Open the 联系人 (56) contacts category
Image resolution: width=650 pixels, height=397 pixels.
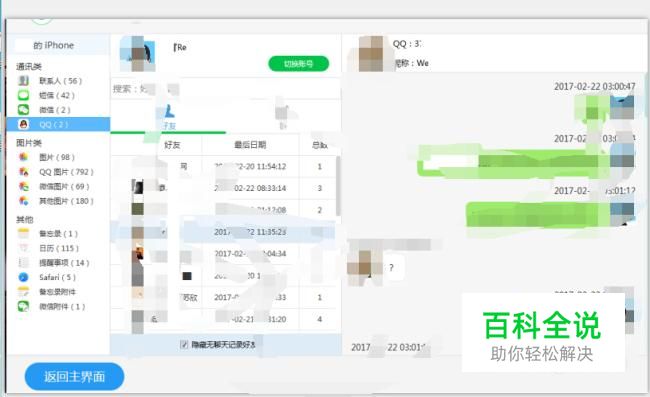click(58, 81)
